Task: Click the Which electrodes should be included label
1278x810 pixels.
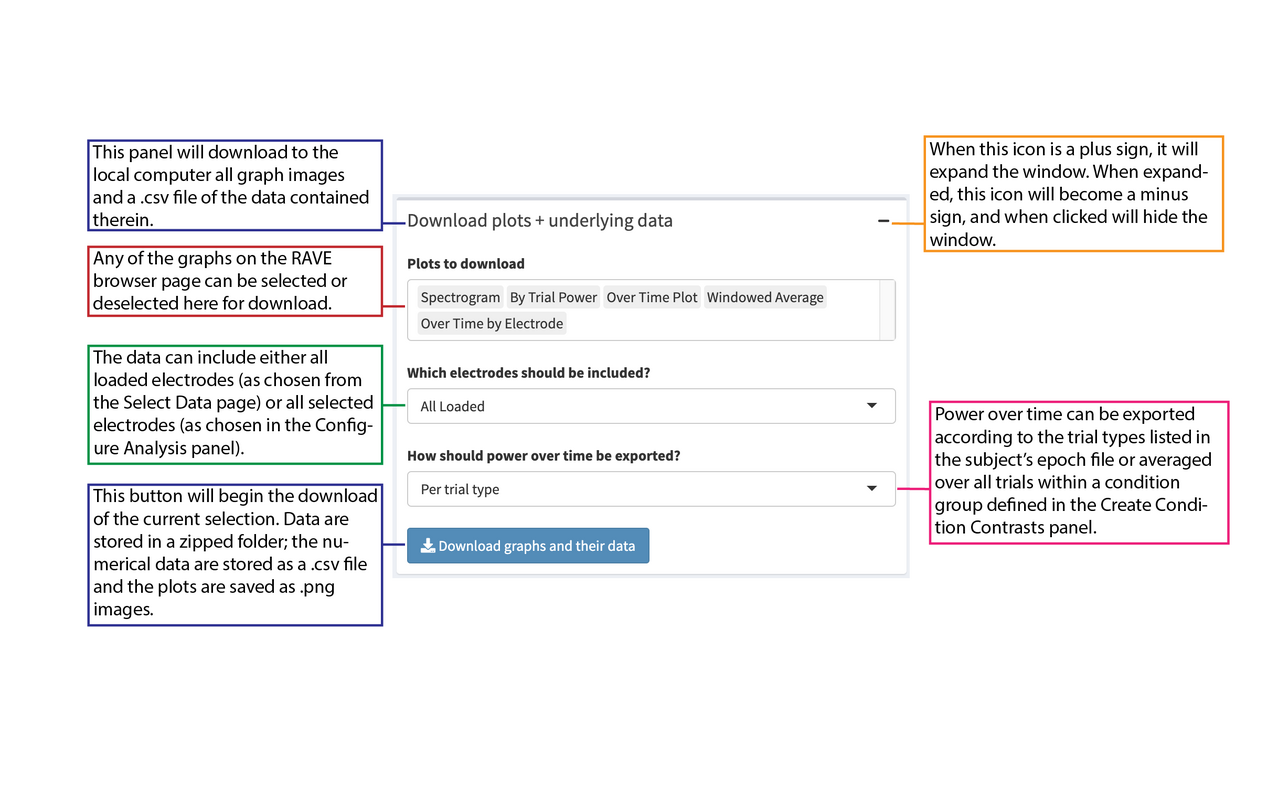Action: point(529,372)
